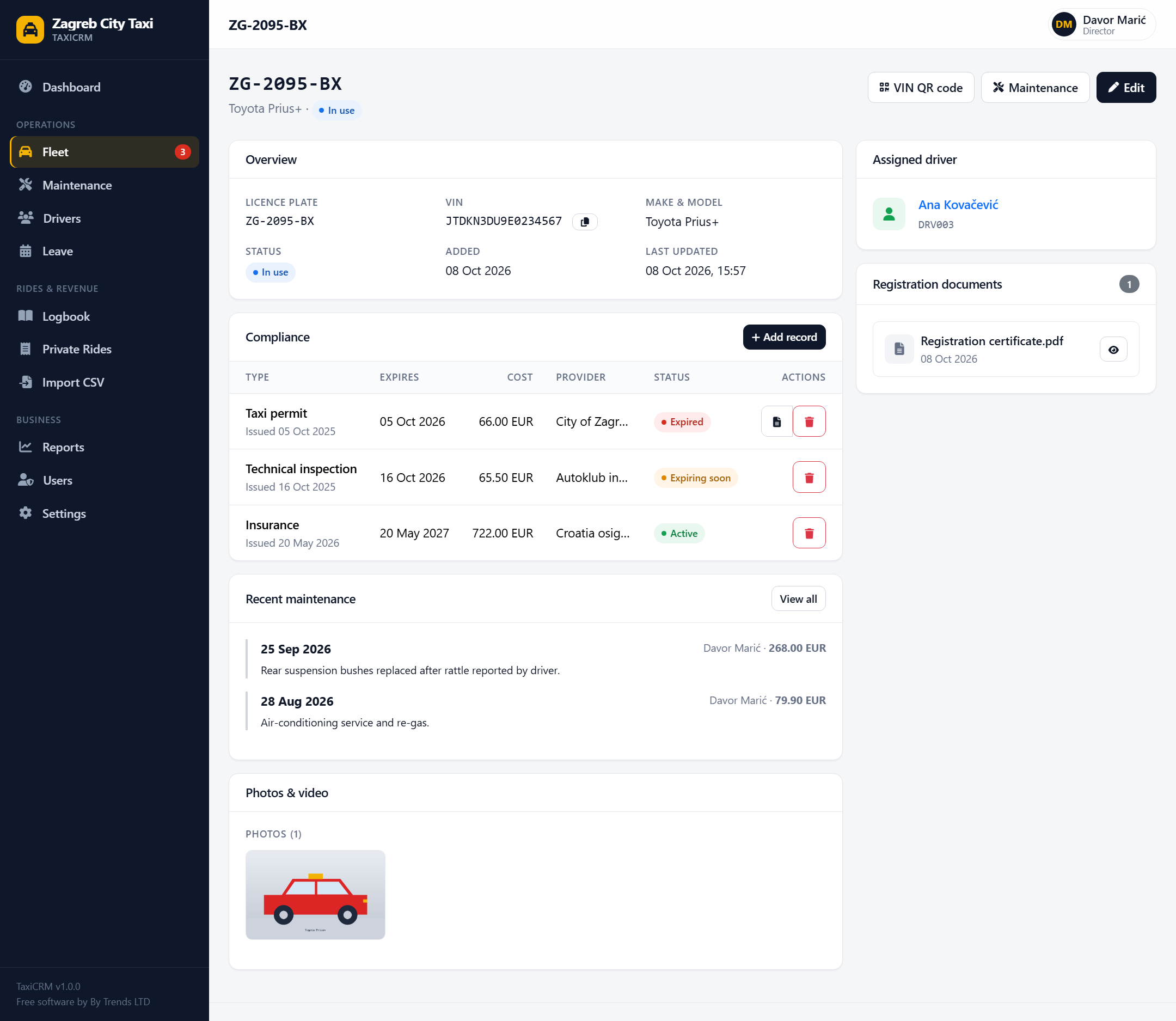This screenshot has height=1021, width=1176.
Task: Click the In use badge under the title
Action: pyautogui.click(x=336, y=111)
